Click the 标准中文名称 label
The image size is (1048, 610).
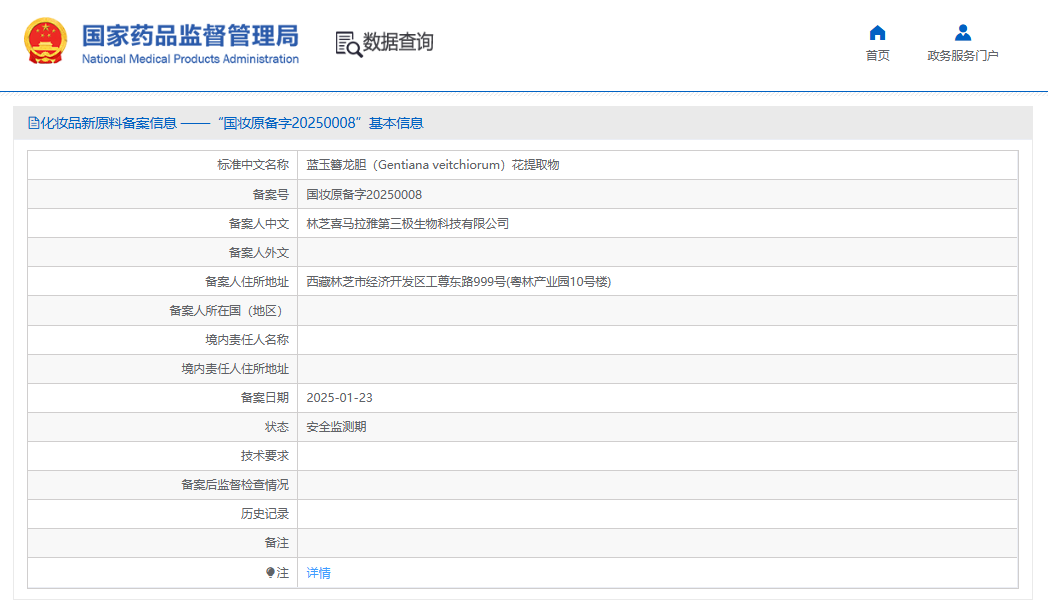(253, 165)
